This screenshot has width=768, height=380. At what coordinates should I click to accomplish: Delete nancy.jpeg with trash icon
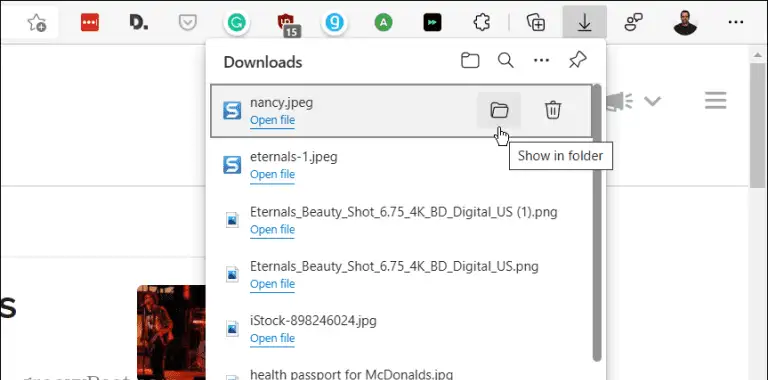[553, 110]
